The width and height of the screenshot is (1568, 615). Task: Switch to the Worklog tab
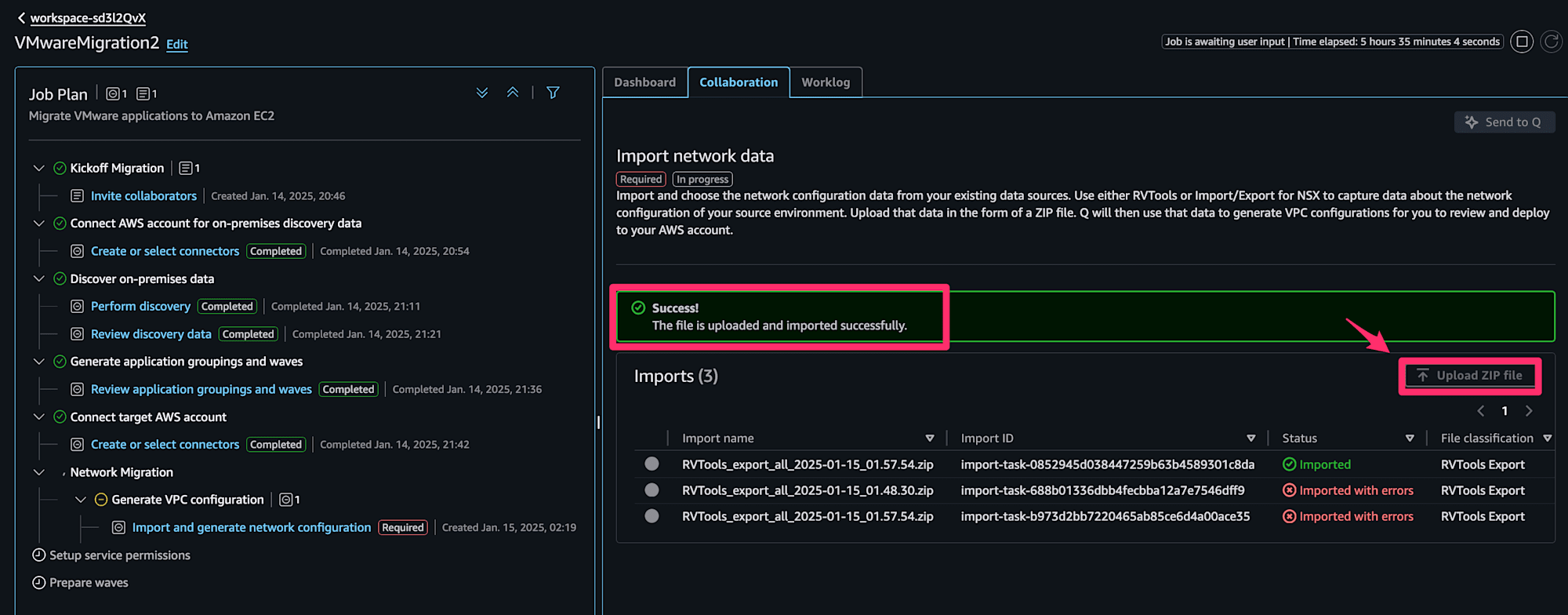[826, 82]
